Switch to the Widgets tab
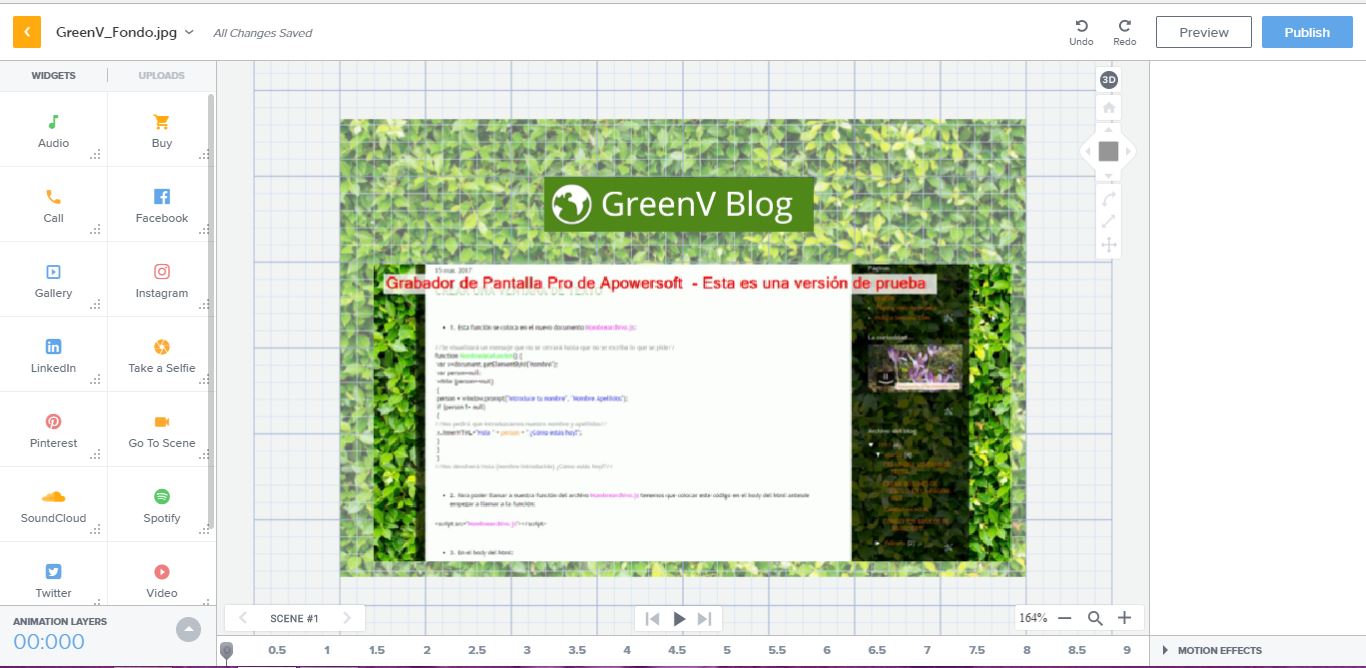The width and height of the screenshot is (1366, 668). click(53, 75)
